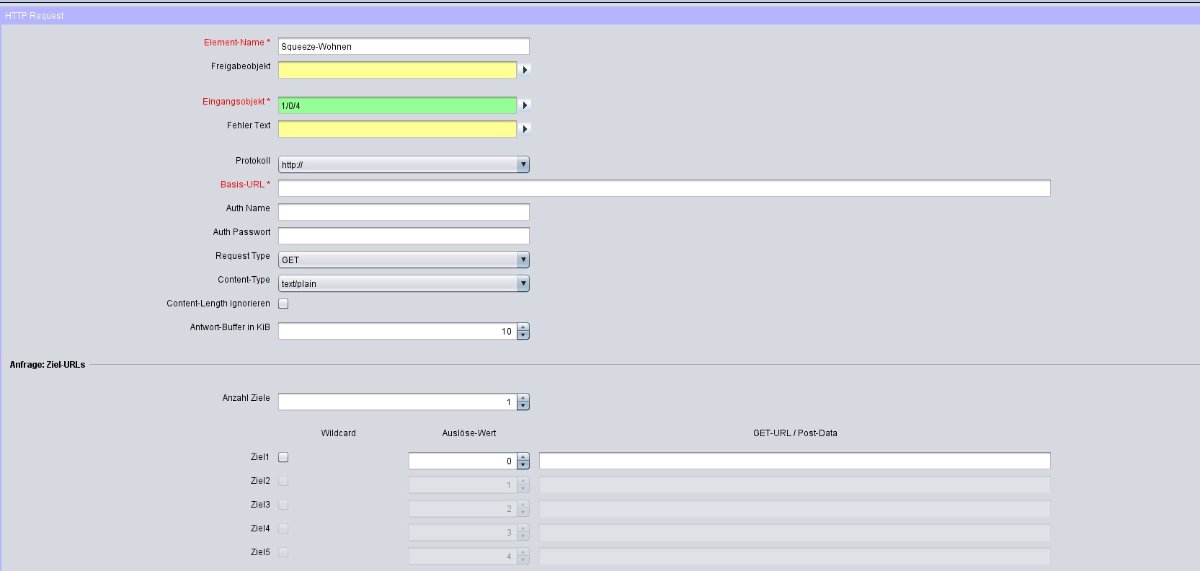Viewport: 1200px width, 571px height.
Task: Enable Content-Length ignorieren checkbox
Action: (283, 303)
